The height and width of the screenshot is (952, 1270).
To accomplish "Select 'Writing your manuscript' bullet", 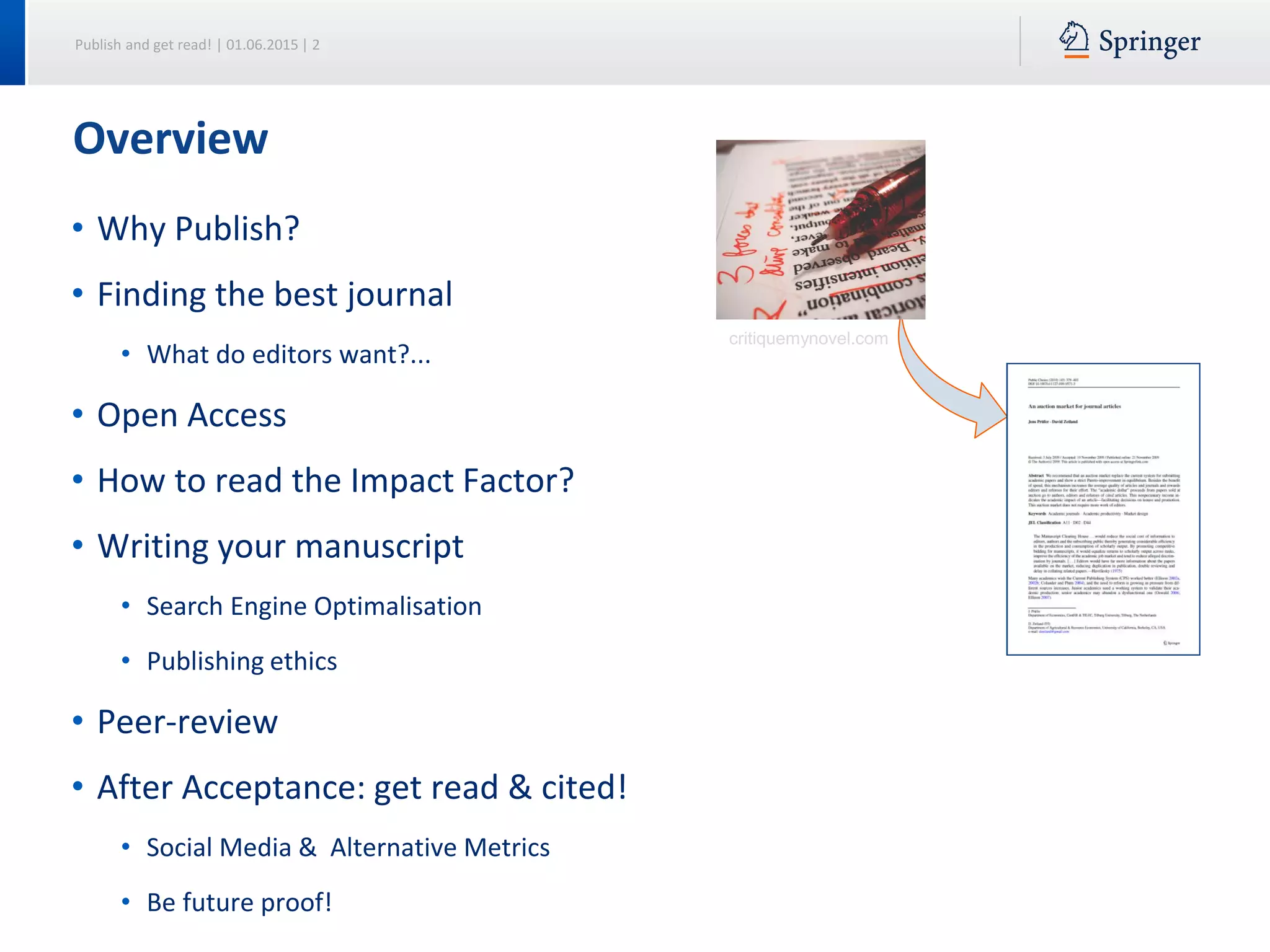I will pyautogui.click(x=280, y=547).
